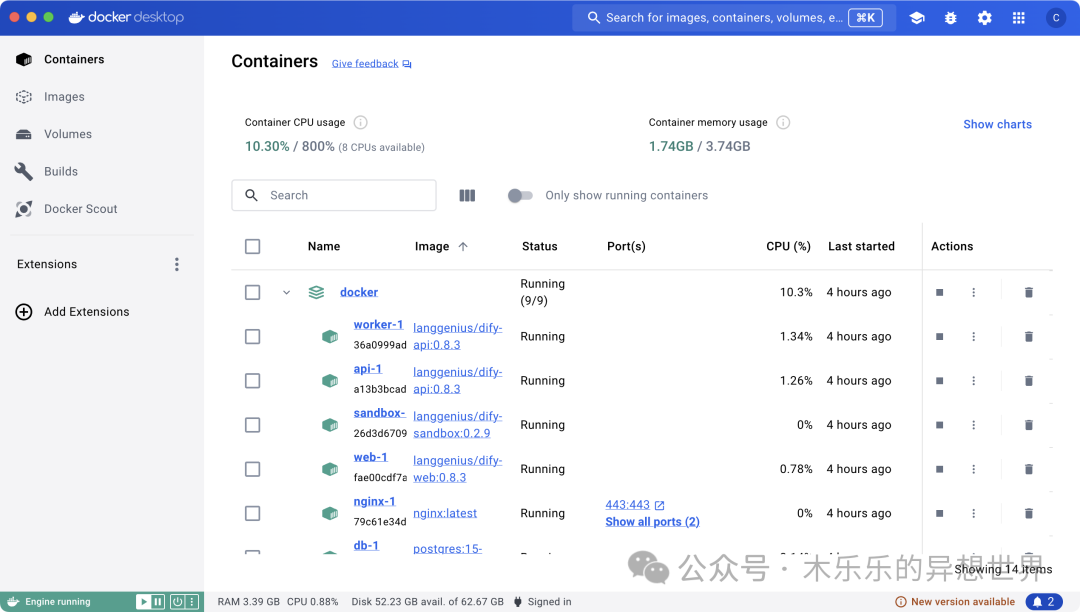Delete the docker compose stack
Screen dimensions: 1080x612
click(1028, 293)
